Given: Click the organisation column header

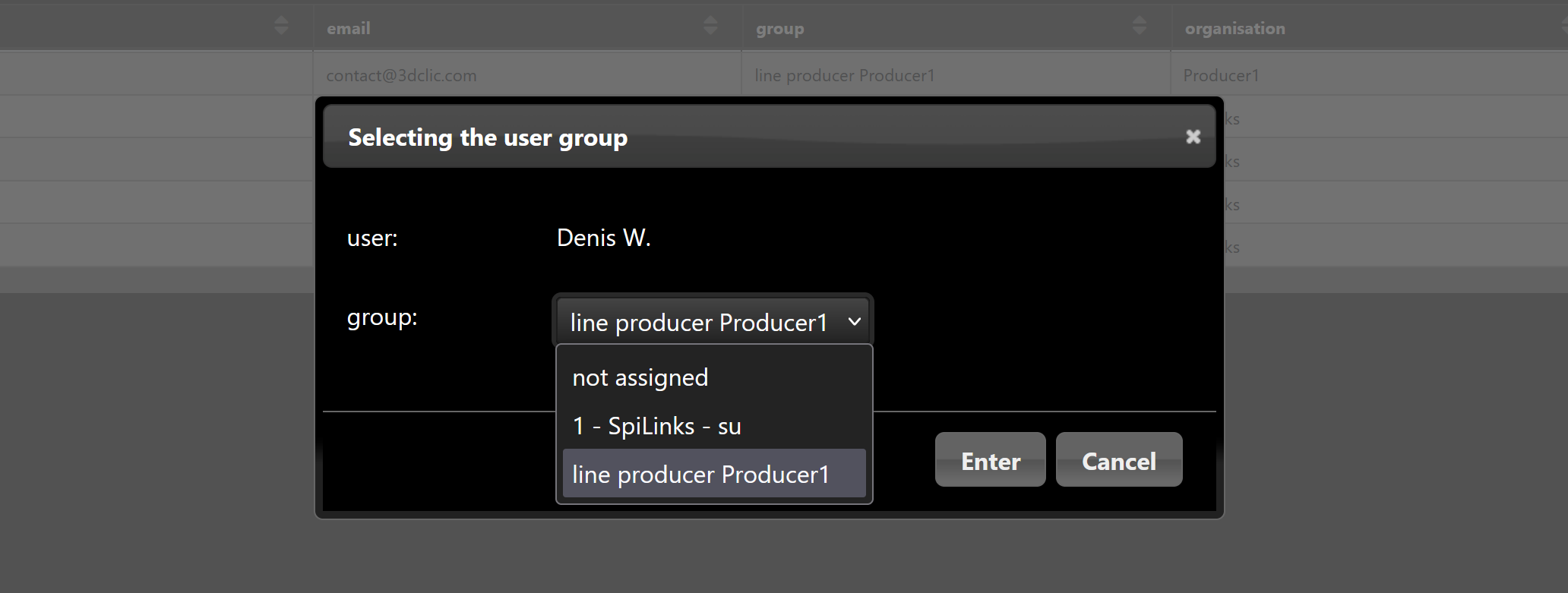Looking at the screenshot, I should 1234,29.
